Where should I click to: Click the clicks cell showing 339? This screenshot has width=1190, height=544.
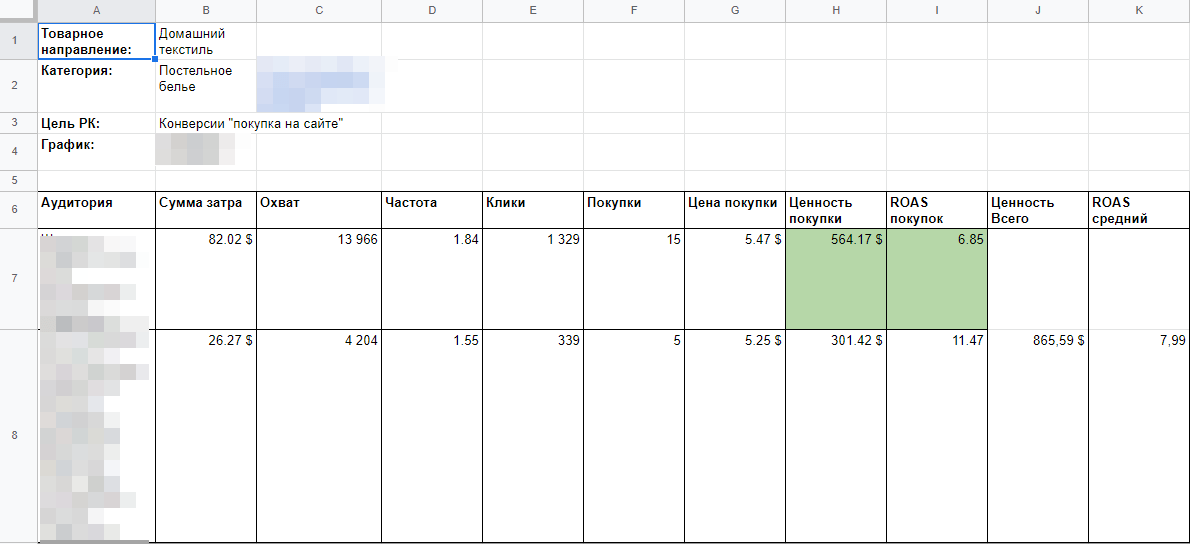coord(532,435)
